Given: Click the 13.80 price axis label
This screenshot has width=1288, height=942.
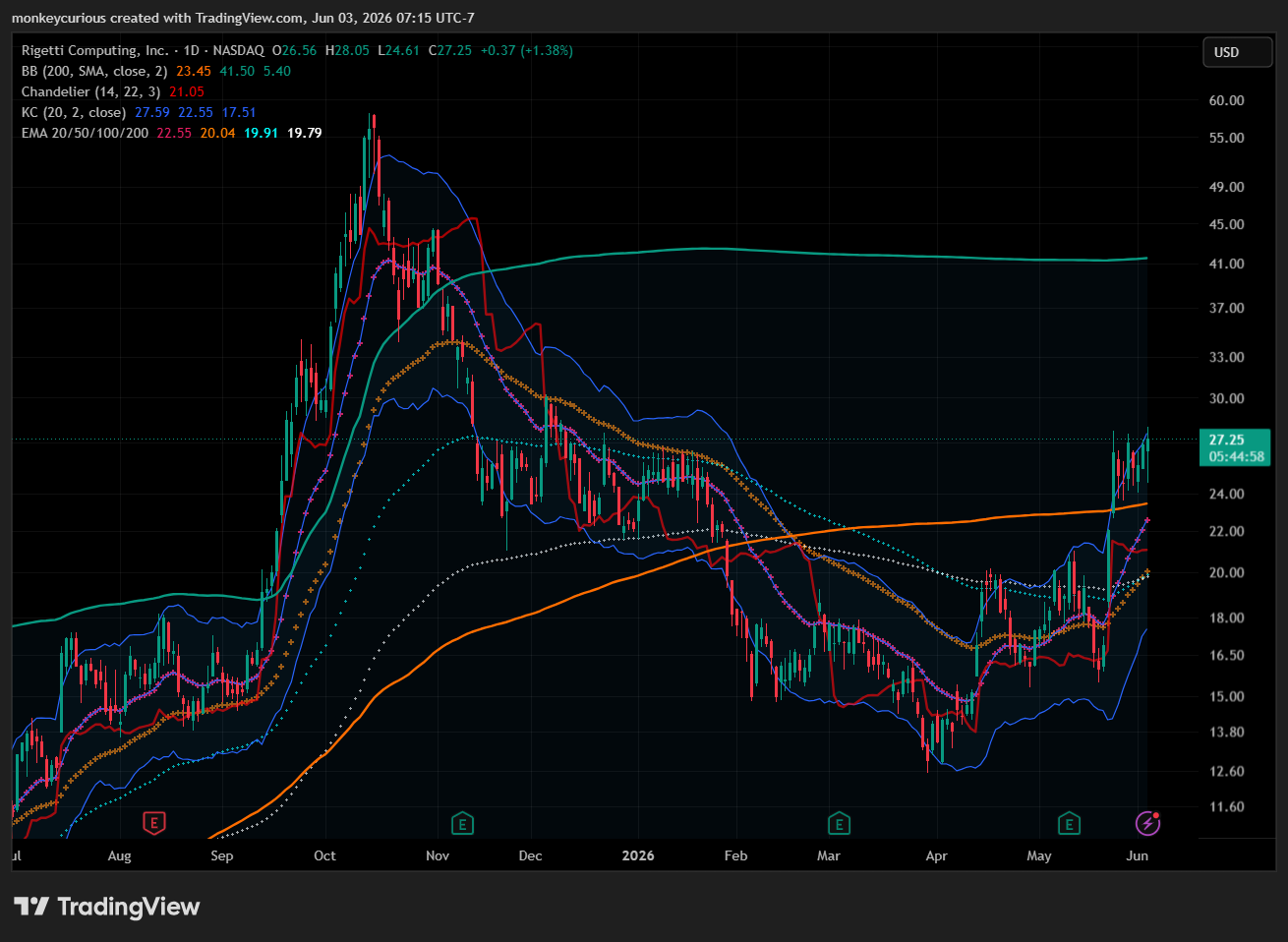Looking at the screenshot, I should 1227,732.
